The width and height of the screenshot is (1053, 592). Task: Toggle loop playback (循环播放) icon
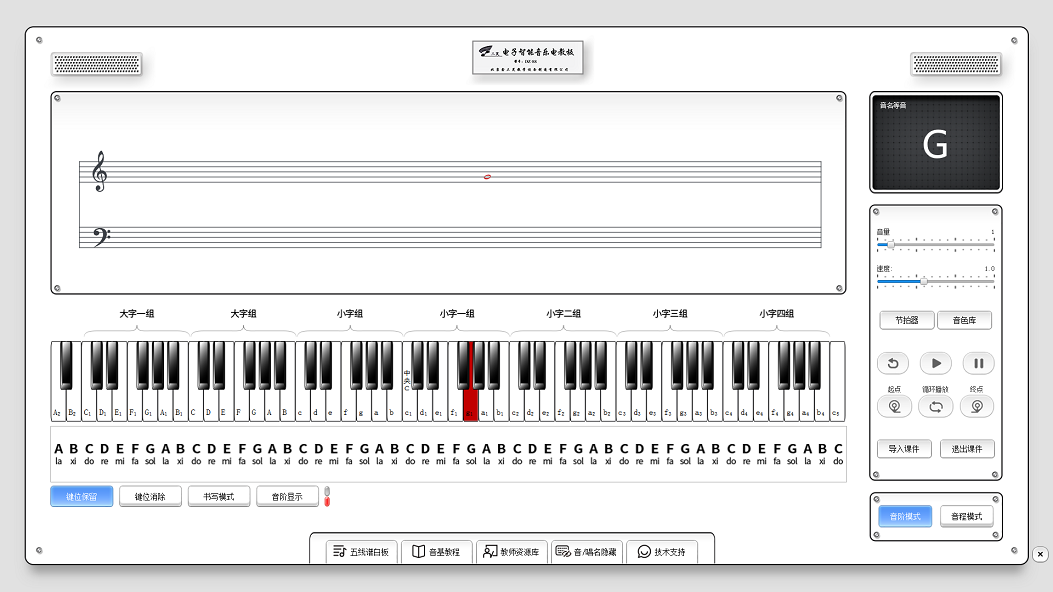(x=935, y=406)
